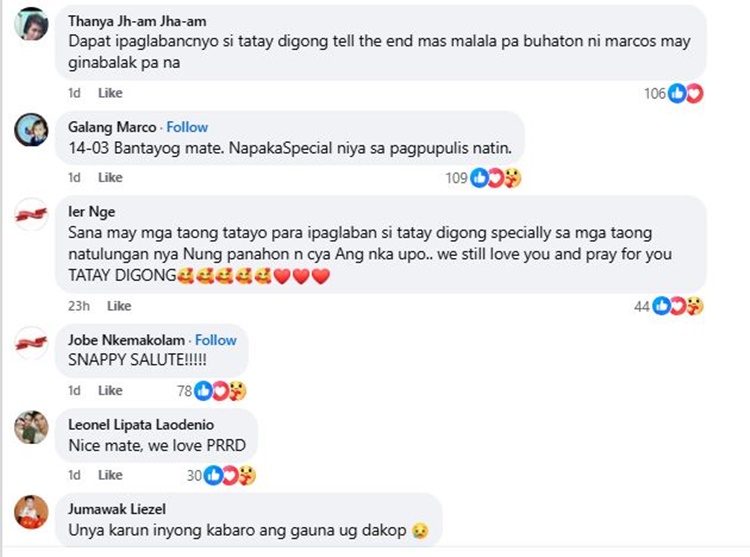This screenshot has width=750, height=557.
Task: Like Galang Marco's Bantayog comment
Action: (110, 177)
